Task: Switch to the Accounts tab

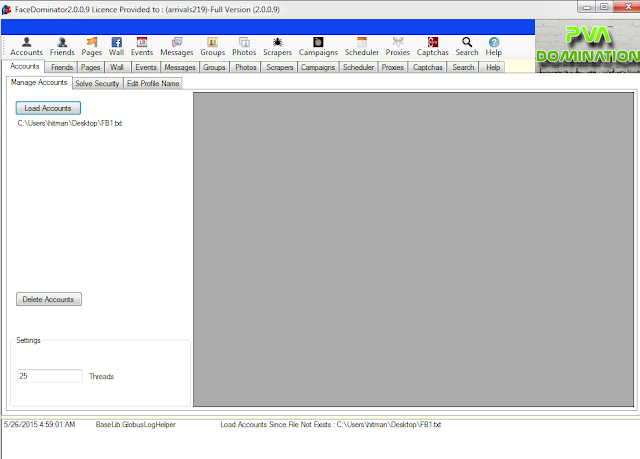Action: point(25,66)
